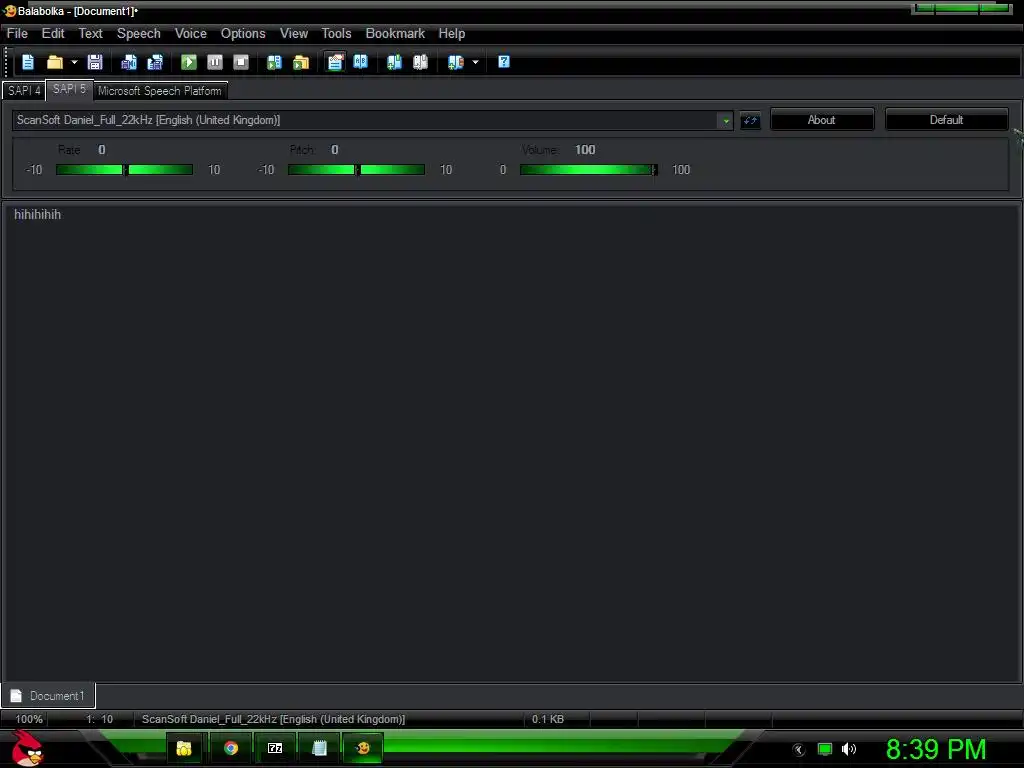Click the About button

[x=822, y=120]
